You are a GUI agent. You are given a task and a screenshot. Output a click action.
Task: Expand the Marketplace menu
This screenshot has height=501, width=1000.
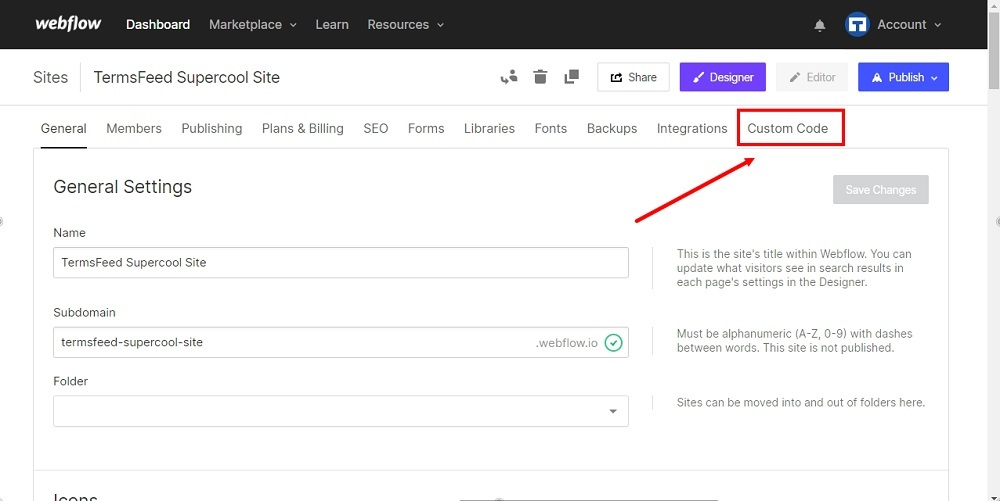pos(253,24)
